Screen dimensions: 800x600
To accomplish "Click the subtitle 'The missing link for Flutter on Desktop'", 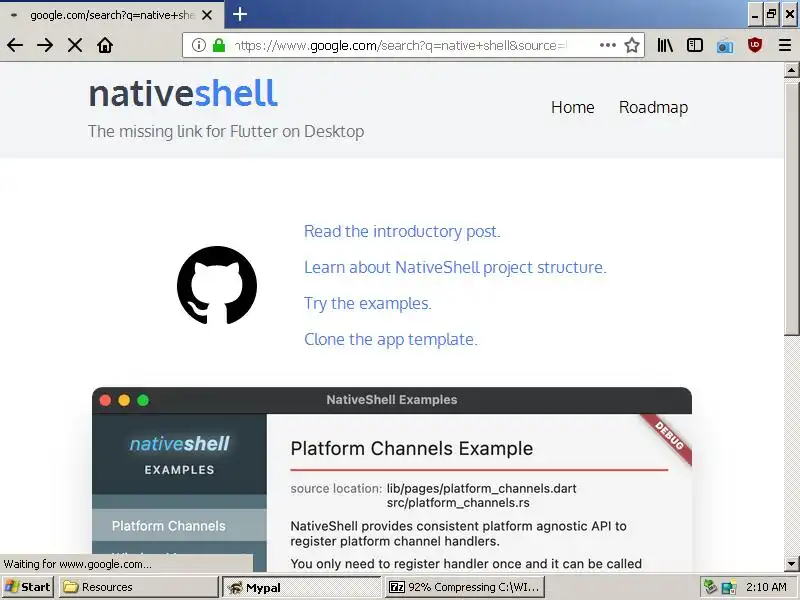I will (x=226, y=132).
